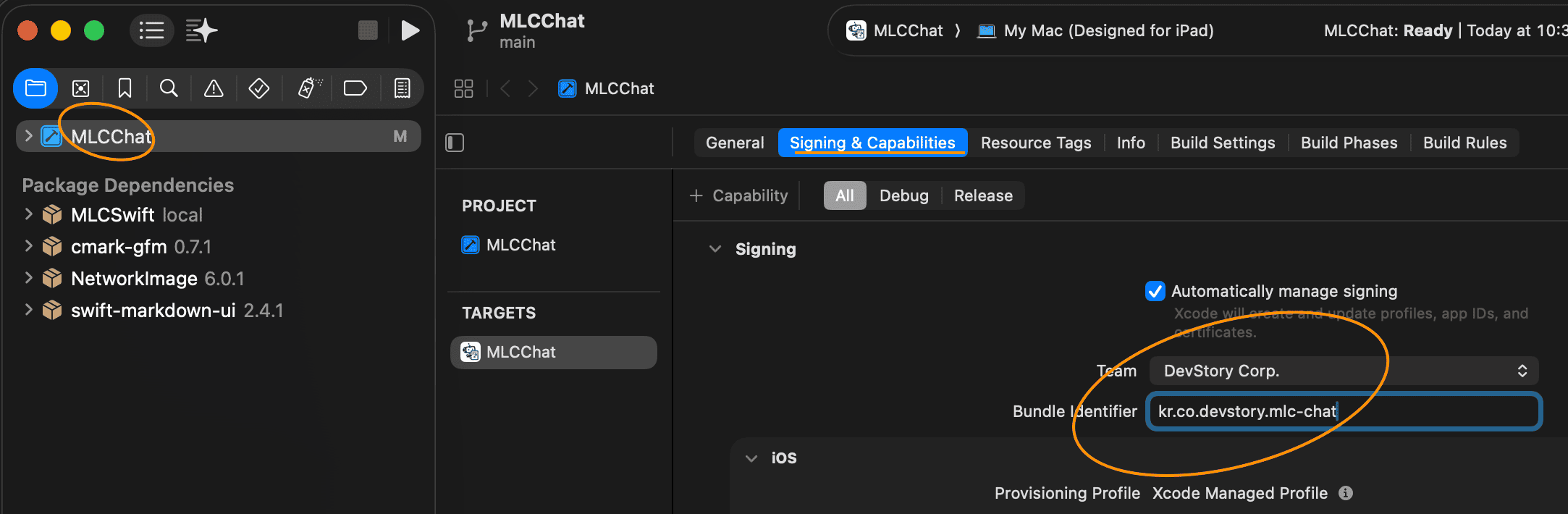The image size is (1568, 514).
Task: Add a new Capability
Action: (x=739, y=195)
